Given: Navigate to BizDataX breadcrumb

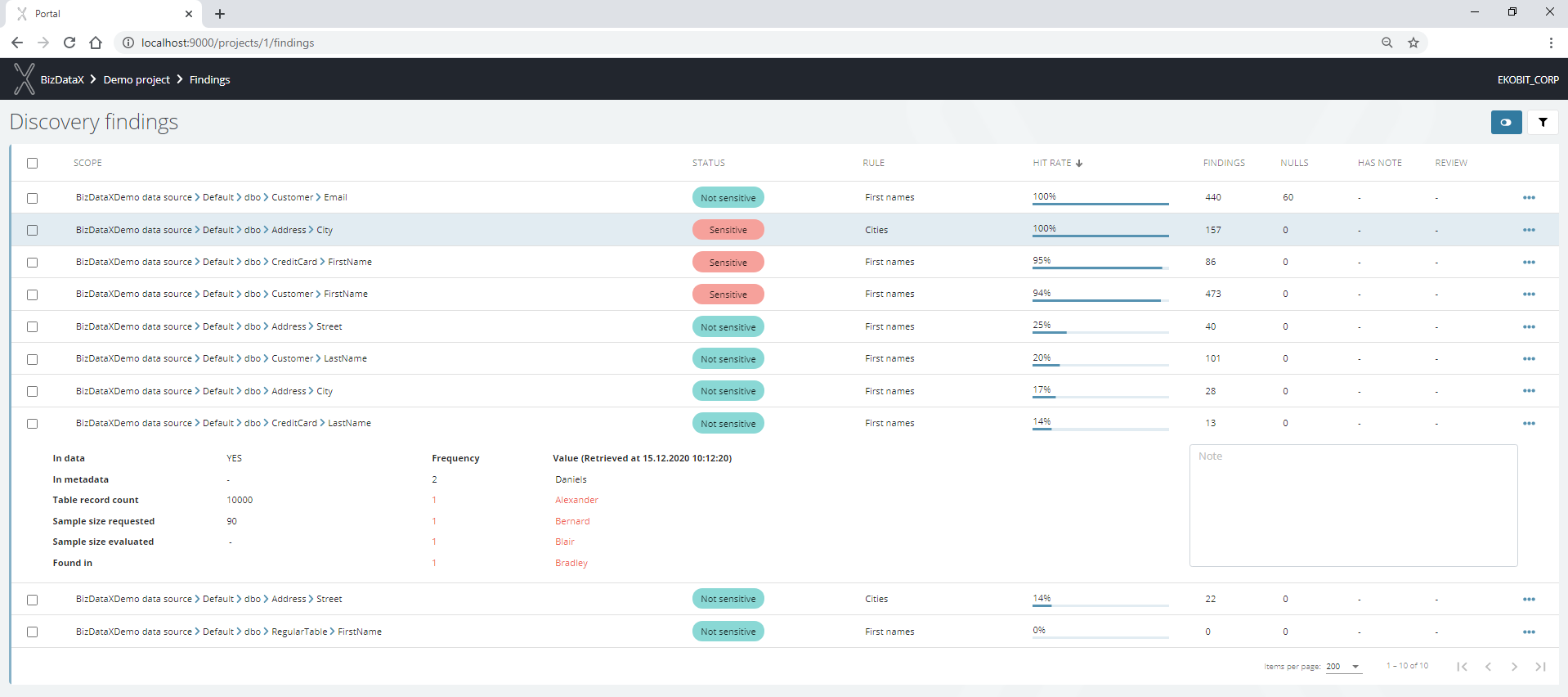Looking at the screenshot, I should point(62,79).
